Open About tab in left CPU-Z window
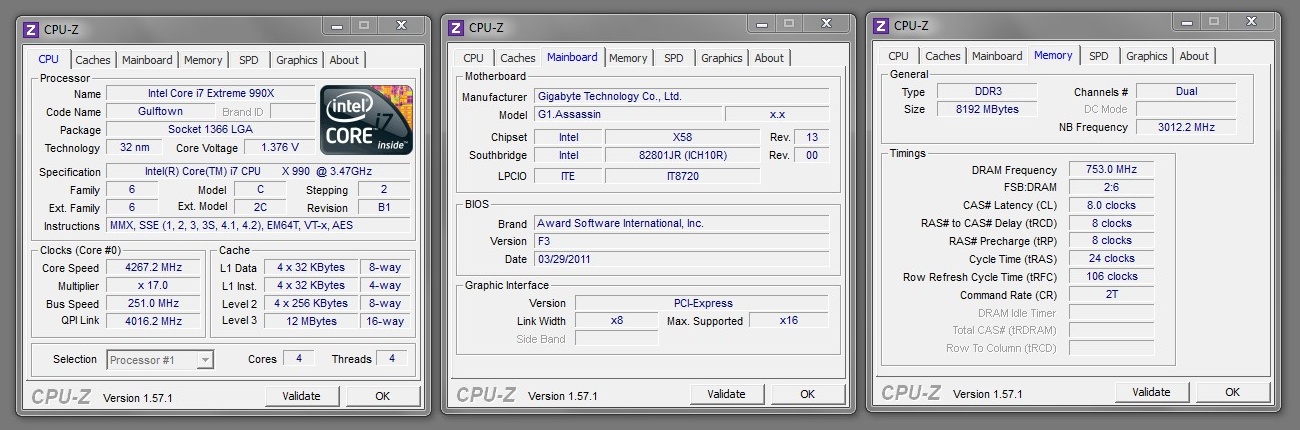1300x430 pixels. tap(344, 60)
